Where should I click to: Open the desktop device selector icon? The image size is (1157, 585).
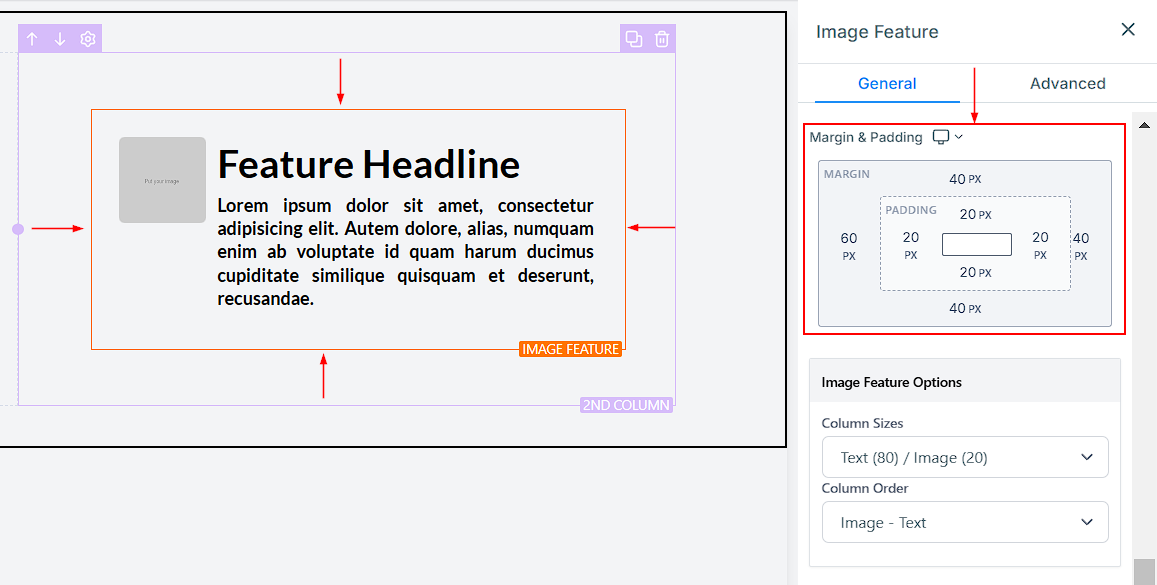[946, 137]
